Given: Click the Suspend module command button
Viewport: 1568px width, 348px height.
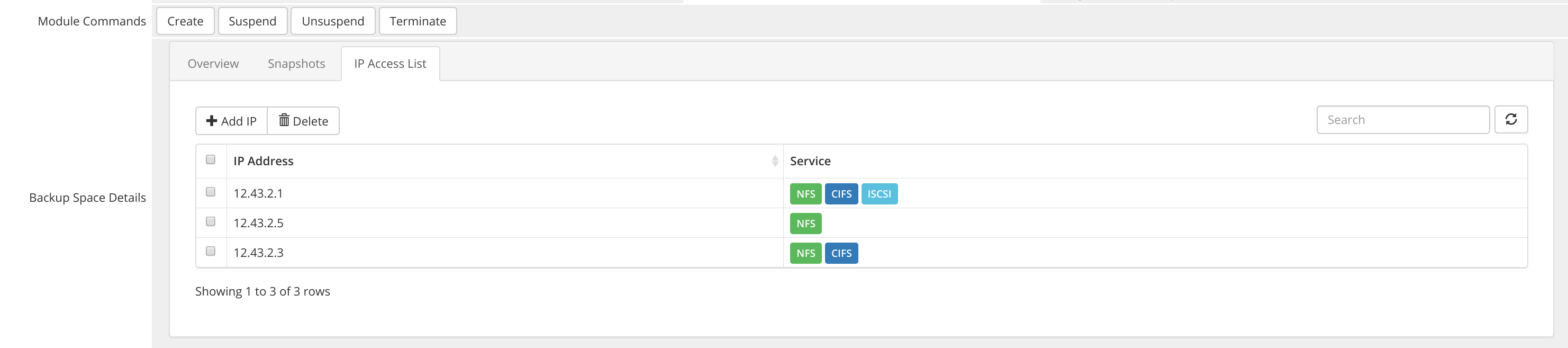Looking at the screenshot, I should [252, 21].
